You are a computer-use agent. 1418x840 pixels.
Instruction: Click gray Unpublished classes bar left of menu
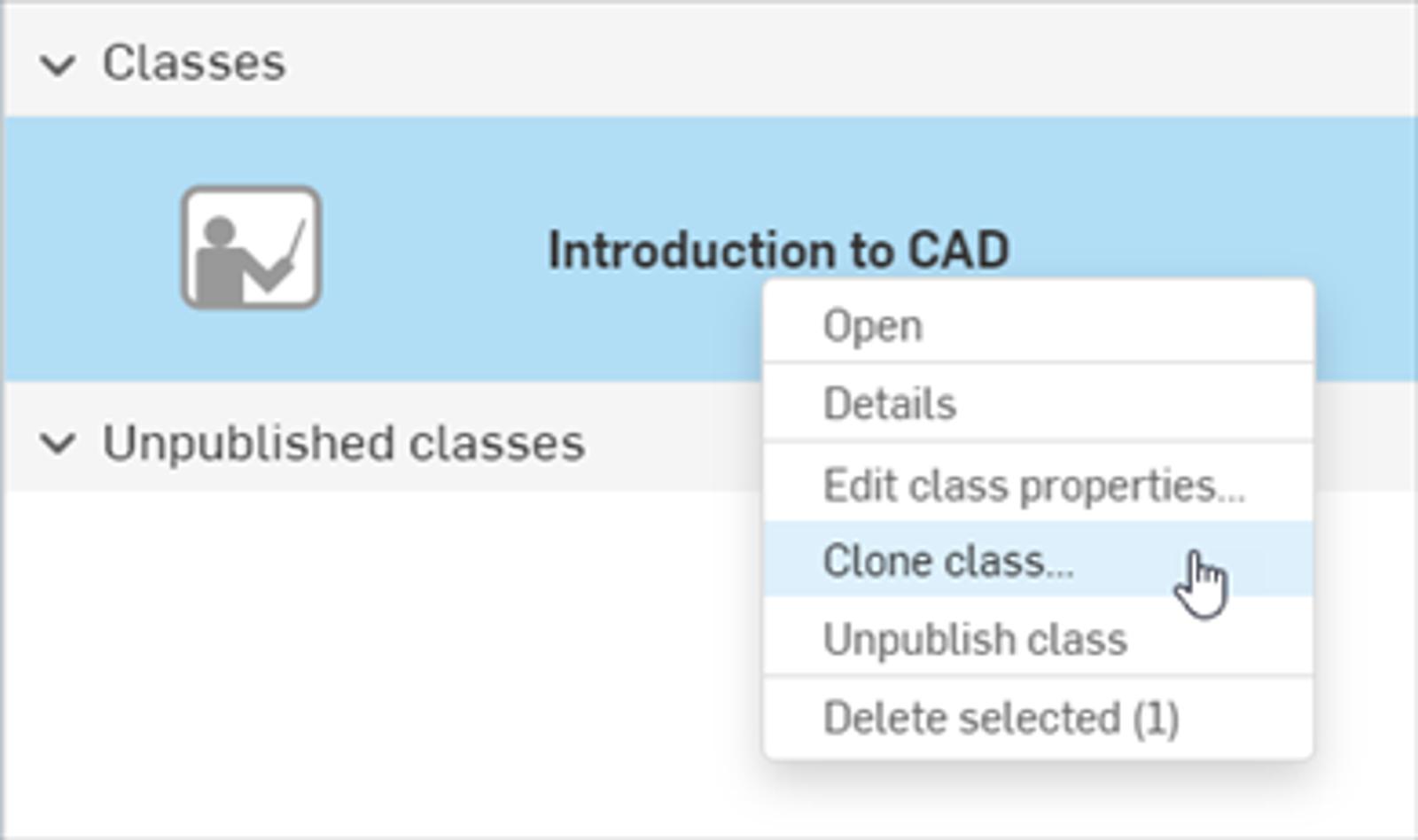pyautogui.click(x=674, y=443)
